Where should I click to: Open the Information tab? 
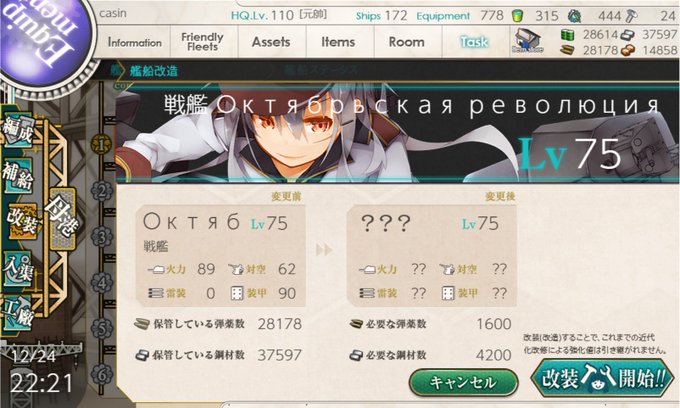(134, 42)
